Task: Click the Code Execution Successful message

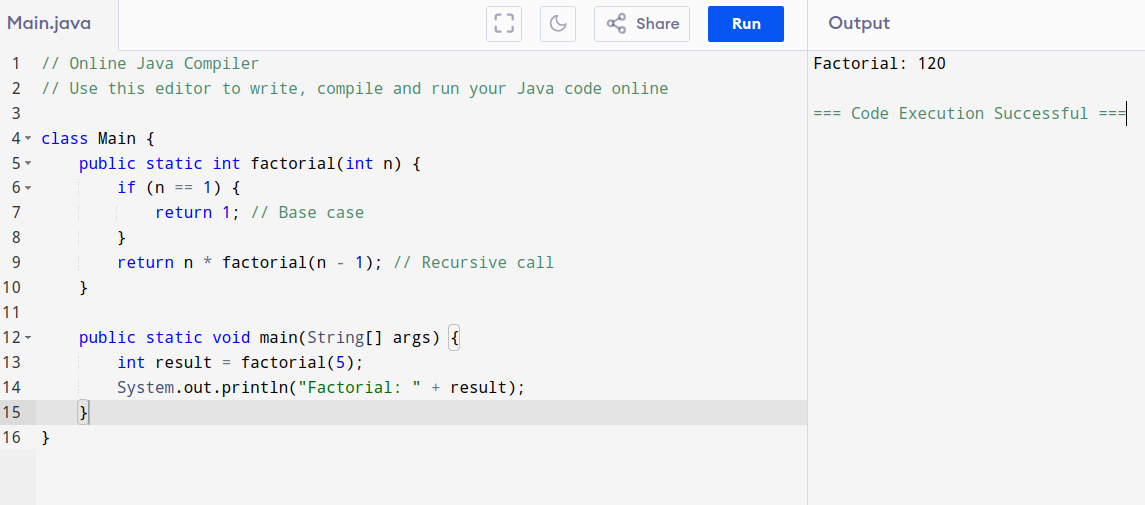Action: coord(969,114)
